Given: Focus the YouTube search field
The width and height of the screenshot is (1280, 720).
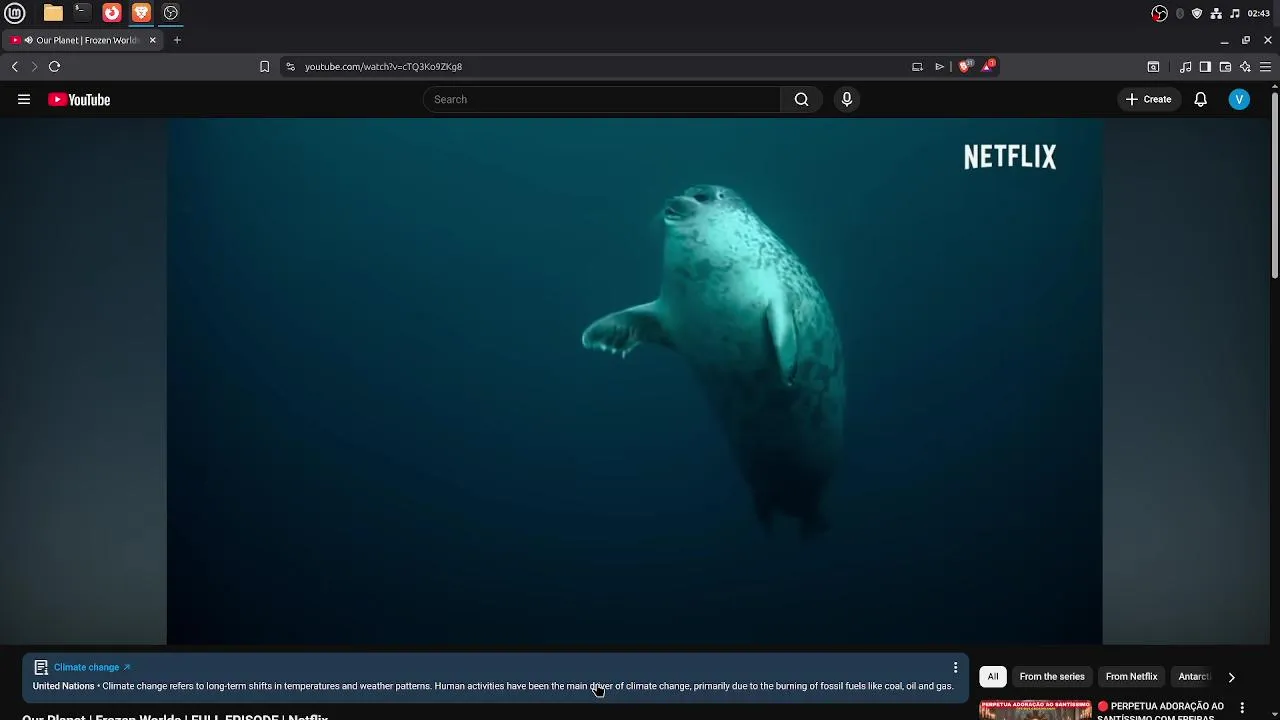Looking at the screenshot, I should (602, 99).
